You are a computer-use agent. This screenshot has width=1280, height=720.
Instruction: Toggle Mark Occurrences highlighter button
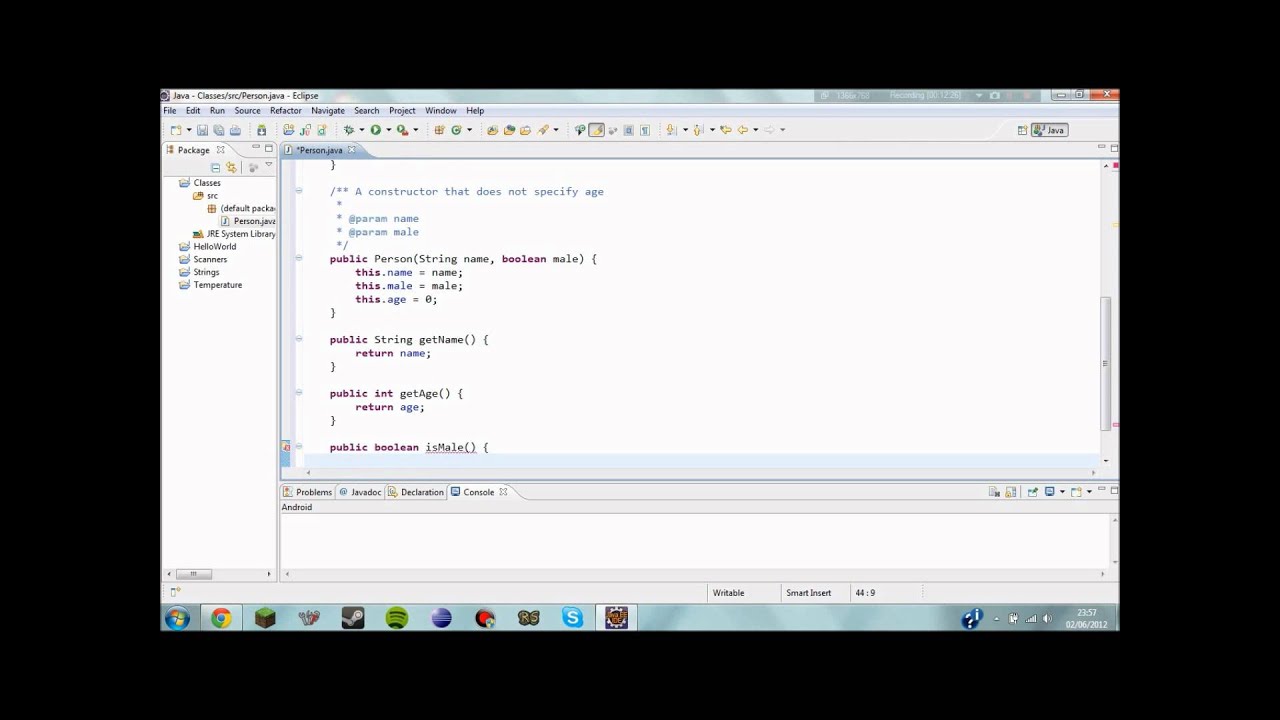(596, 130)
